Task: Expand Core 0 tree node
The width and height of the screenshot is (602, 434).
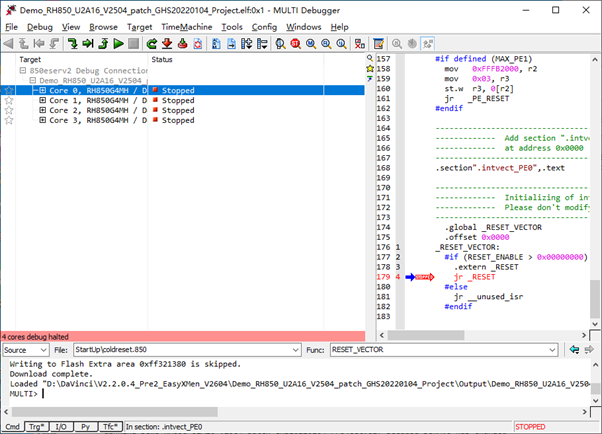Action: click(x=43, y=90)
